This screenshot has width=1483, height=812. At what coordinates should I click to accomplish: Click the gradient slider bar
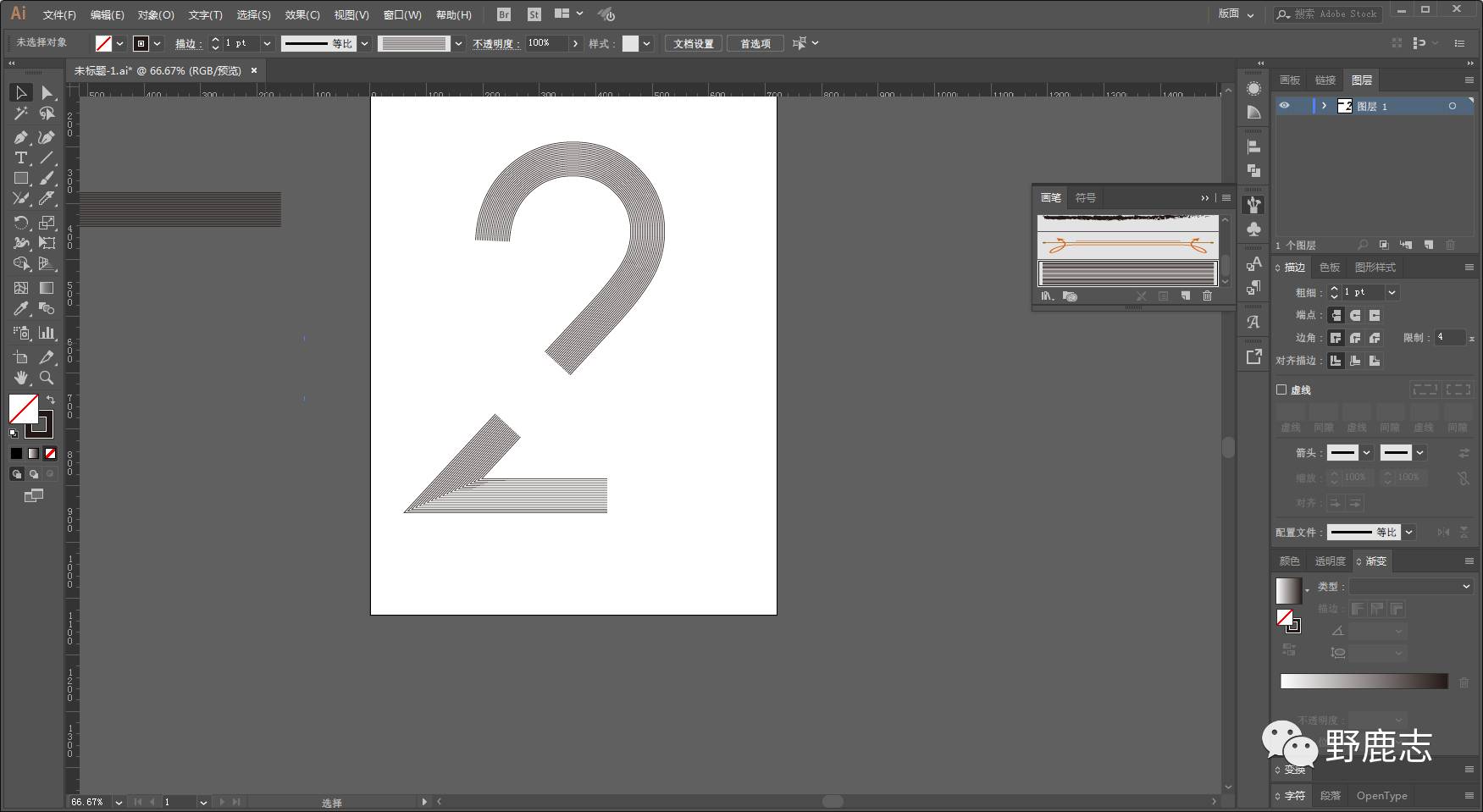(x=1364, y=682)
